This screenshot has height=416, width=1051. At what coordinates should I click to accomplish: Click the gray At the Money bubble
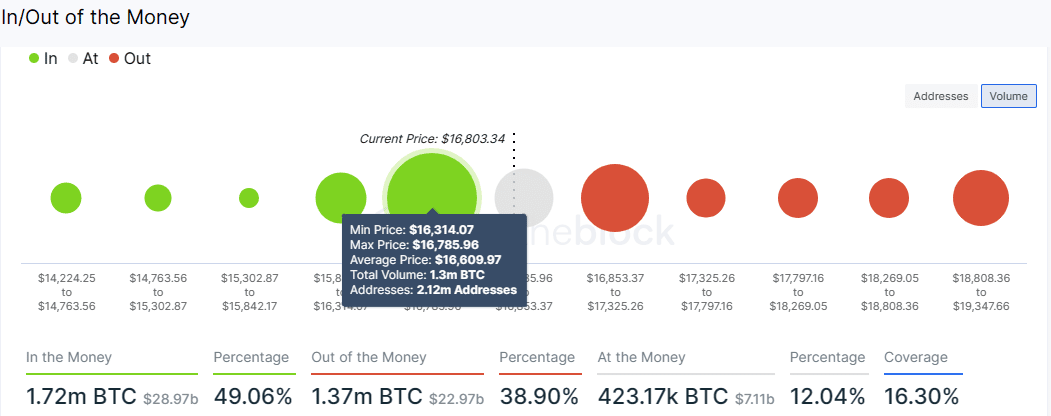525,197
